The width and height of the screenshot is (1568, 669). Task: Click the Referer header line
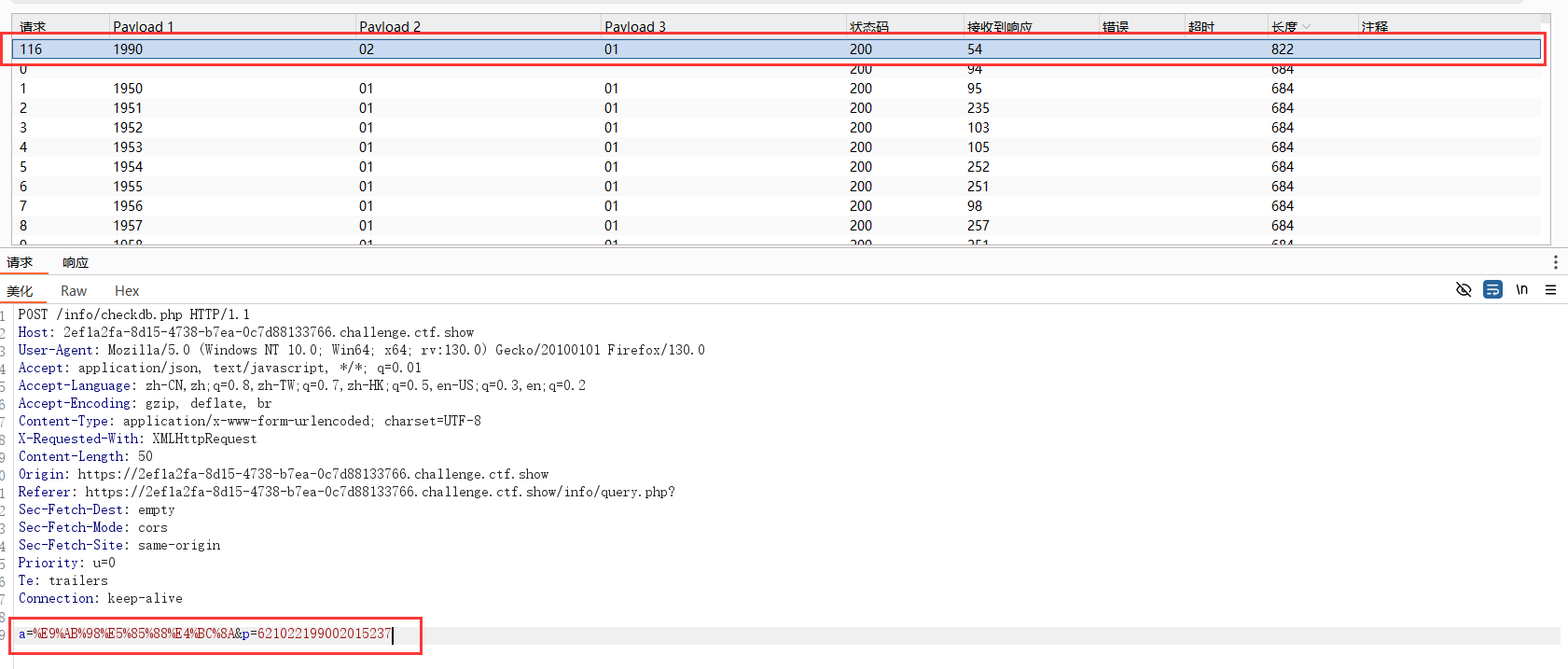(347, 492)
